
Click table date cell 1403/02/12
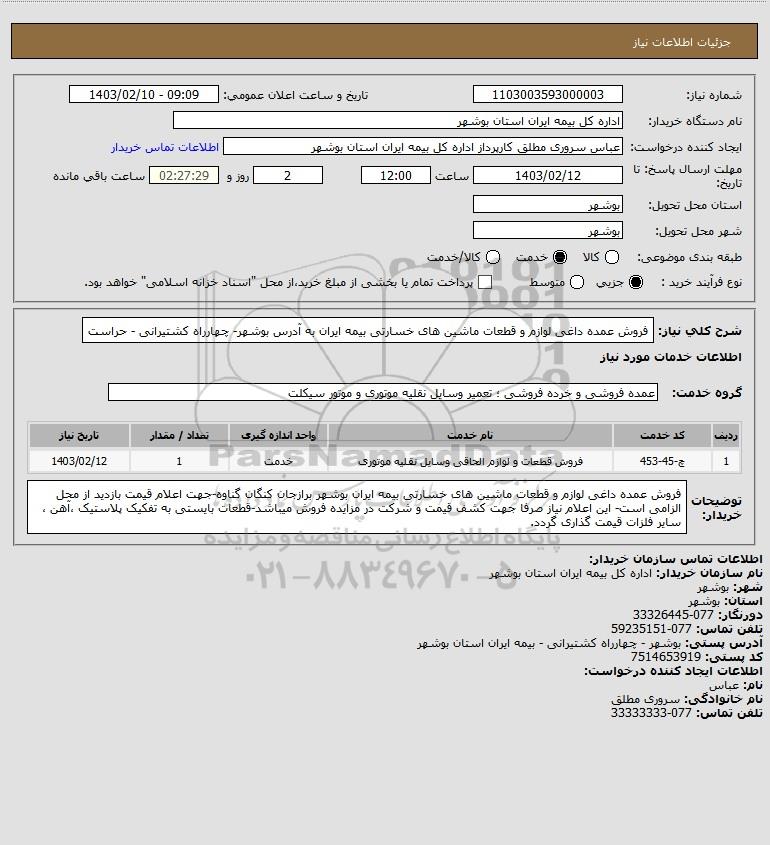click(79, 461)
